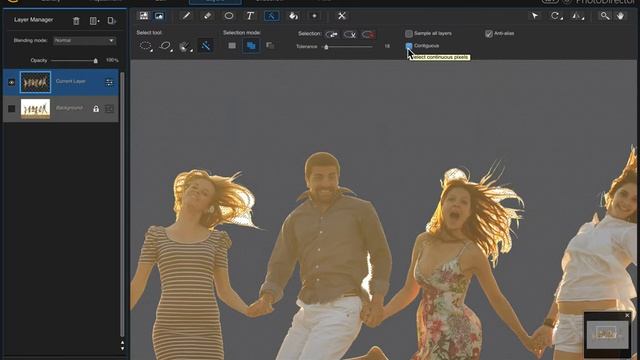Hide Current Layer using eye icon
This screenshot has width=640, height=360.
pos(11,82)
